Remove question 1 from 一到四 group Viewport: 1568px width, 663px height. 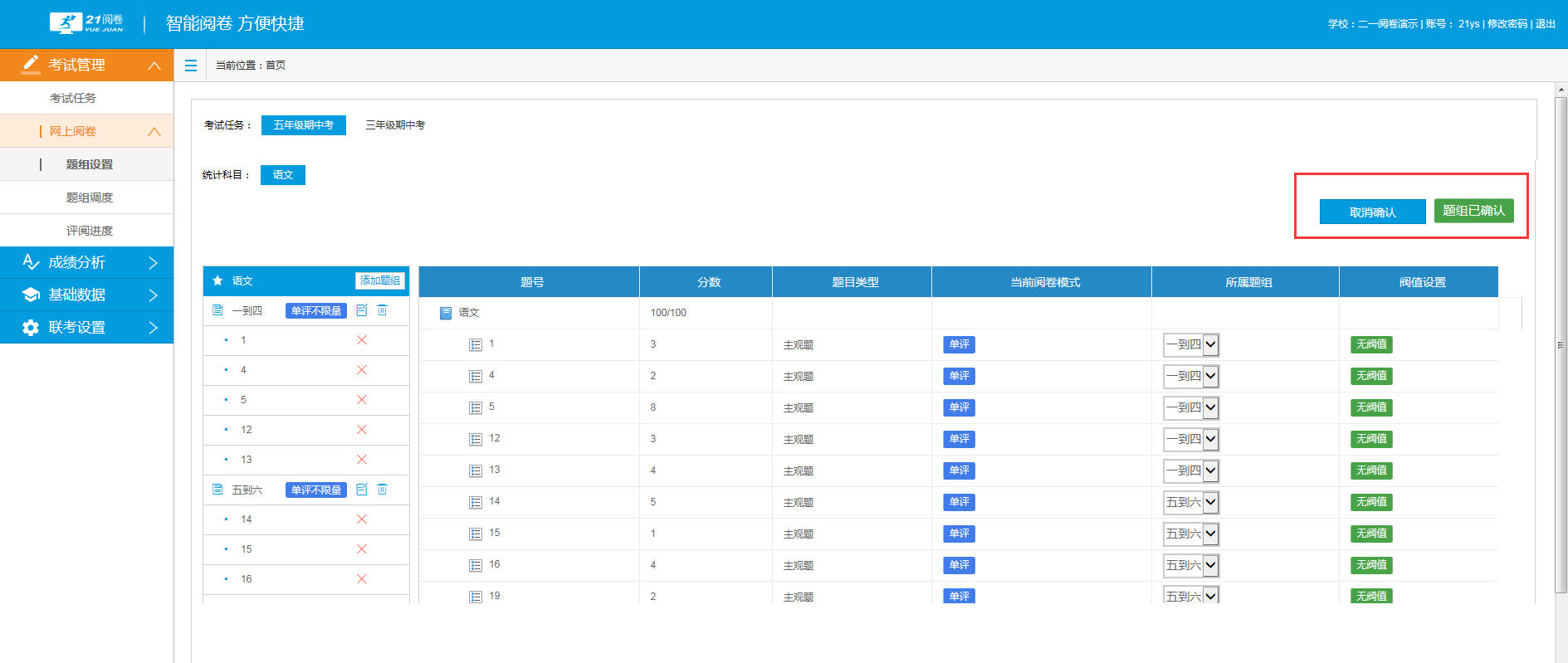pyautogui.click(x=362, y=340)
